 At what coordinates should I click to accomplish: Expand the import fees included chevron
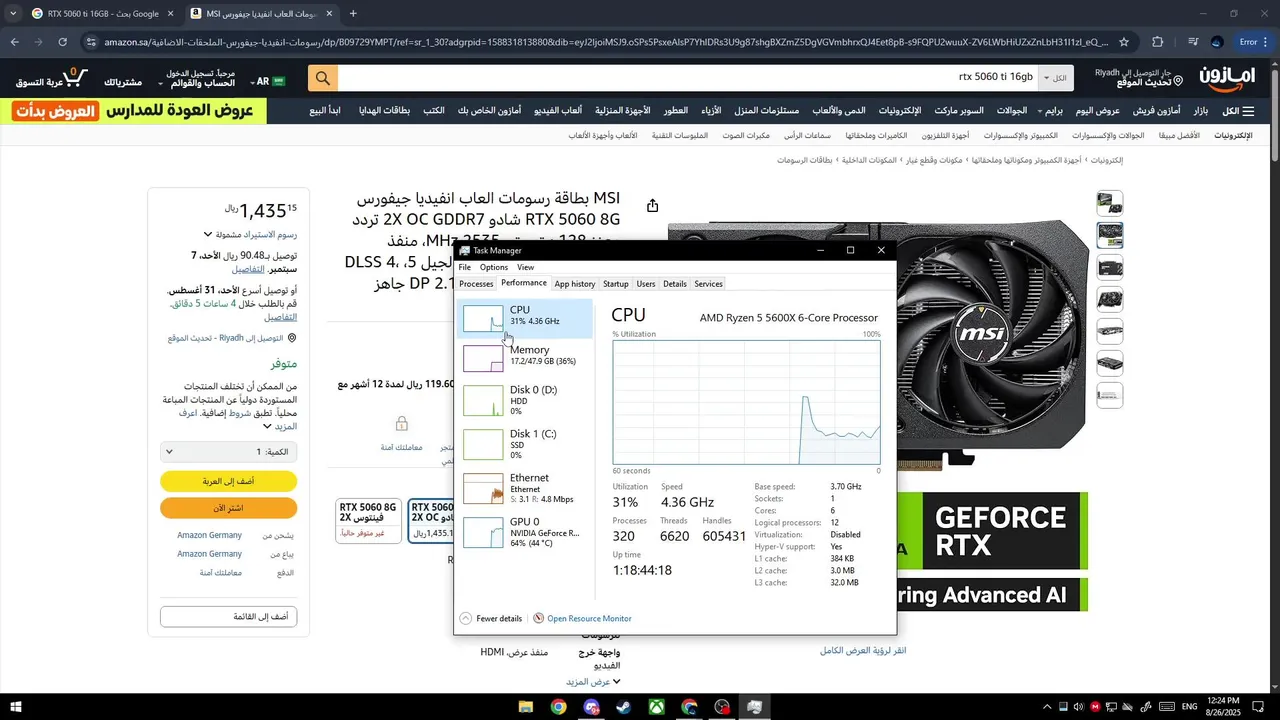point(208,235)
